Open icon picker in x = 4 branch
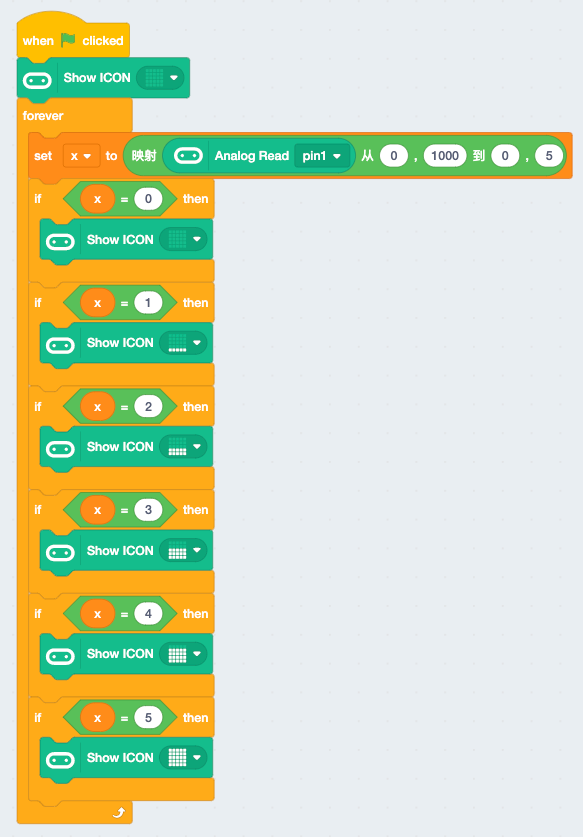Viewport: 583px width, 837px height. pos(183,654)
